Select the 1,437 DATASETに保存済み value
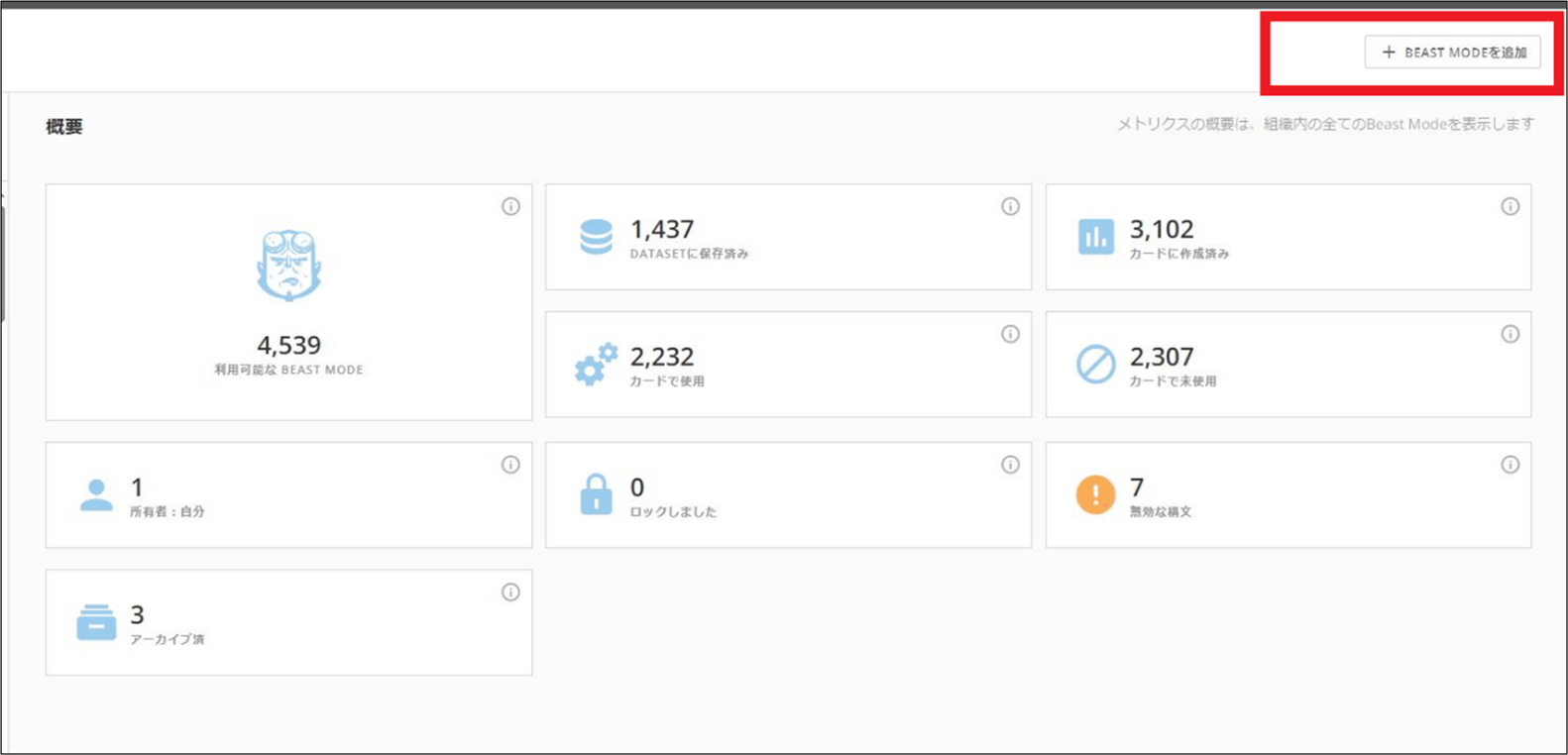 tap(662, 229)
